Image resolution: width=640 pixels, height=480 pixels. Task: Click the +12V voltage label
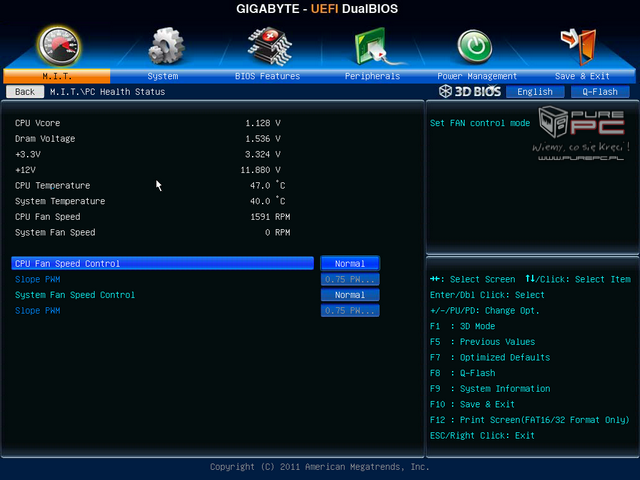point(25,170)
